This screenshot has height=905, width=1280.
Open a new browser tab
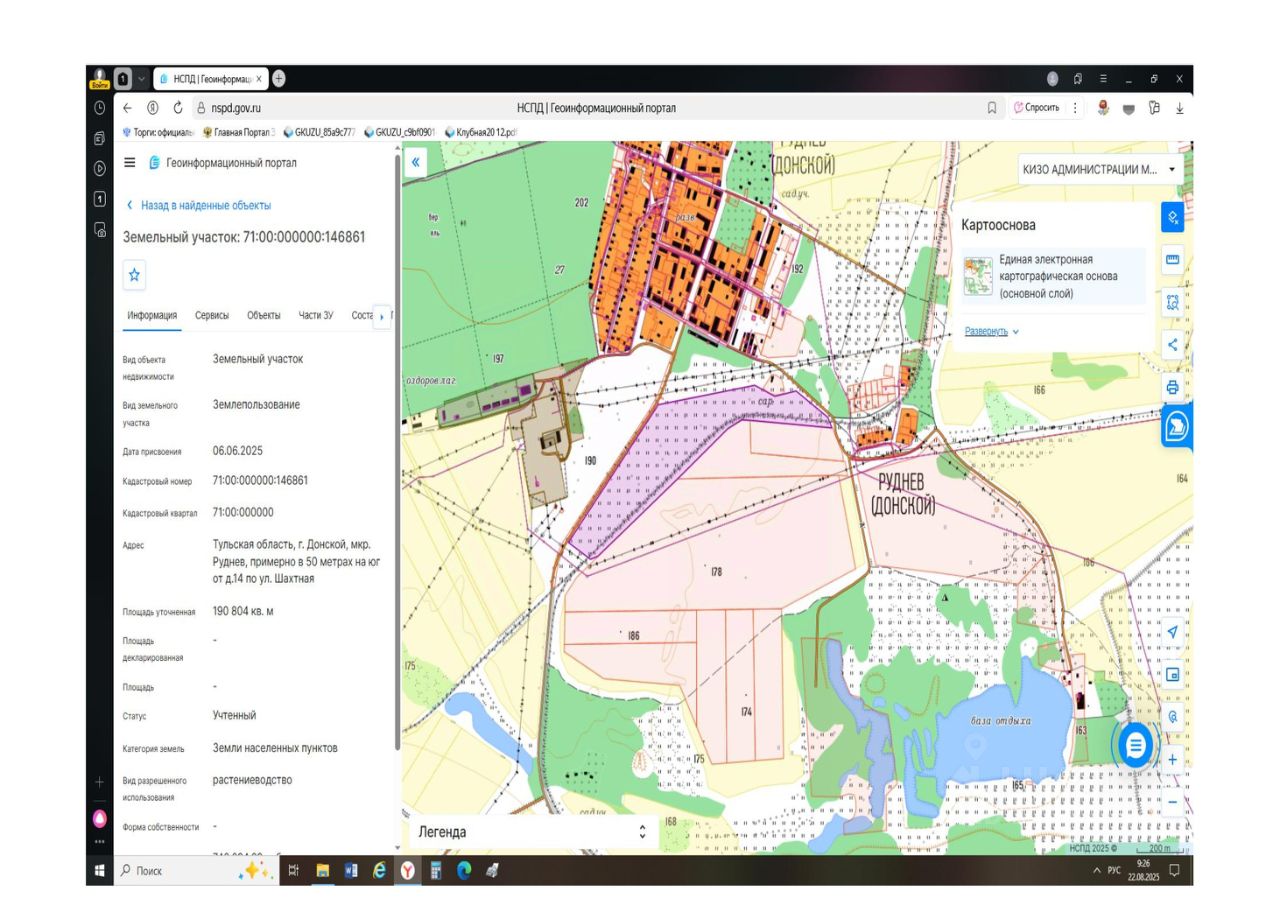click(278, 78)
